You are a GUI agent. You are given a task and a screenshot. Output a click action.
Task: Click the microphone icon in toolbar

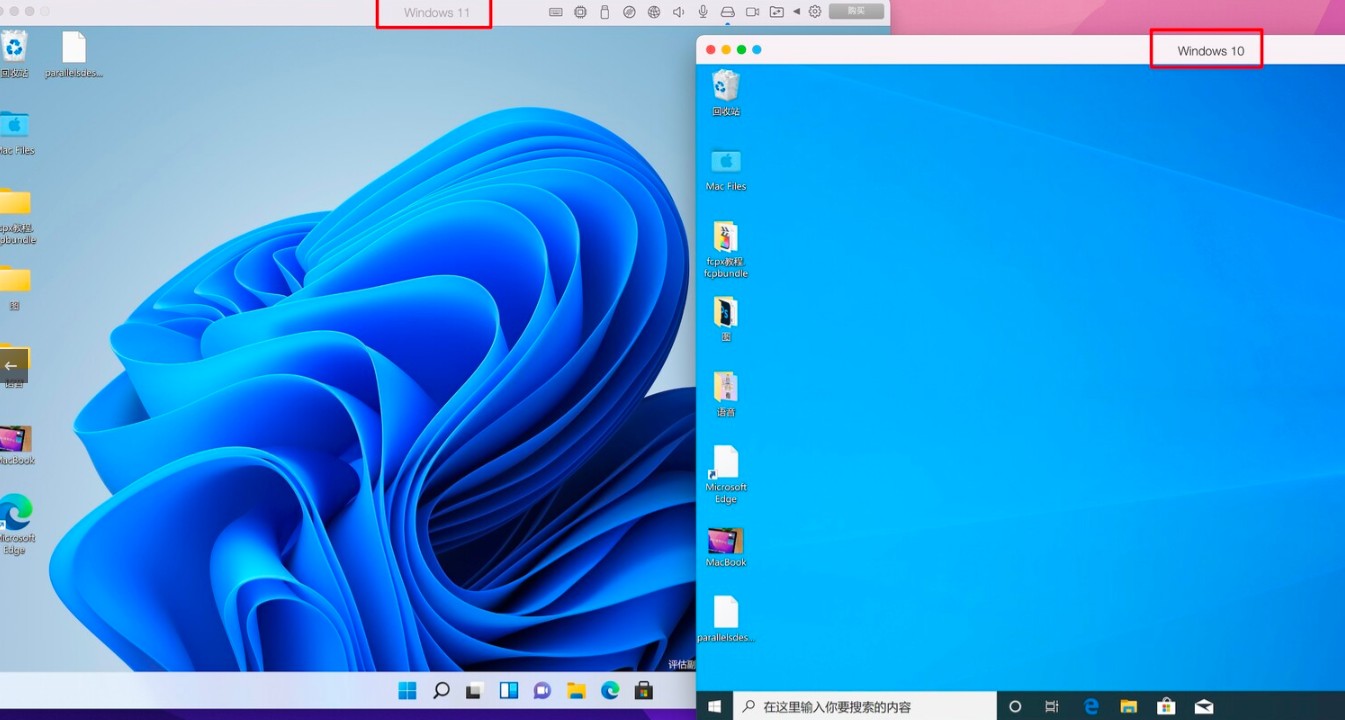pos(703,12)
